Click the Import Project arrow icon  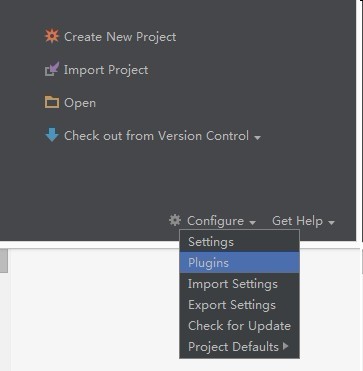click(x=52, y=69)
